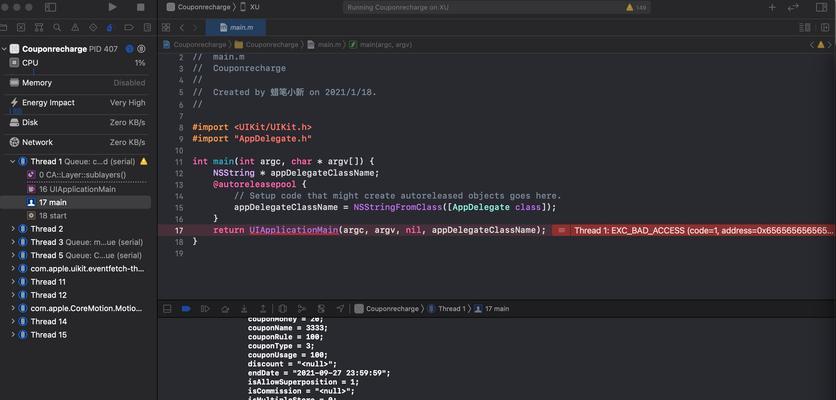Viewport: 836px width, 400px height.
Task: Expand com.apple.CoreMotion thread
Action: coord(13,308)
